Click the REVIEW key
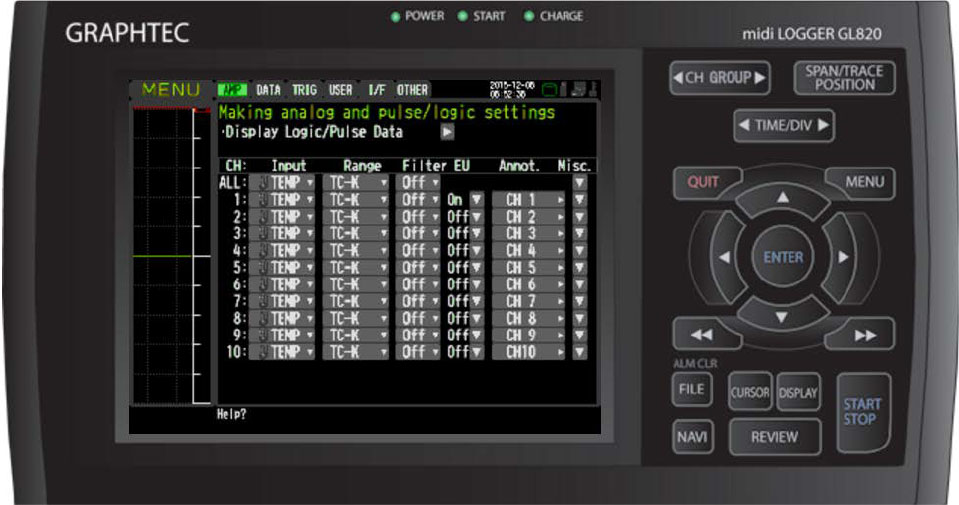The width and height of the screenshot is (959, 505). click(774, 437)
